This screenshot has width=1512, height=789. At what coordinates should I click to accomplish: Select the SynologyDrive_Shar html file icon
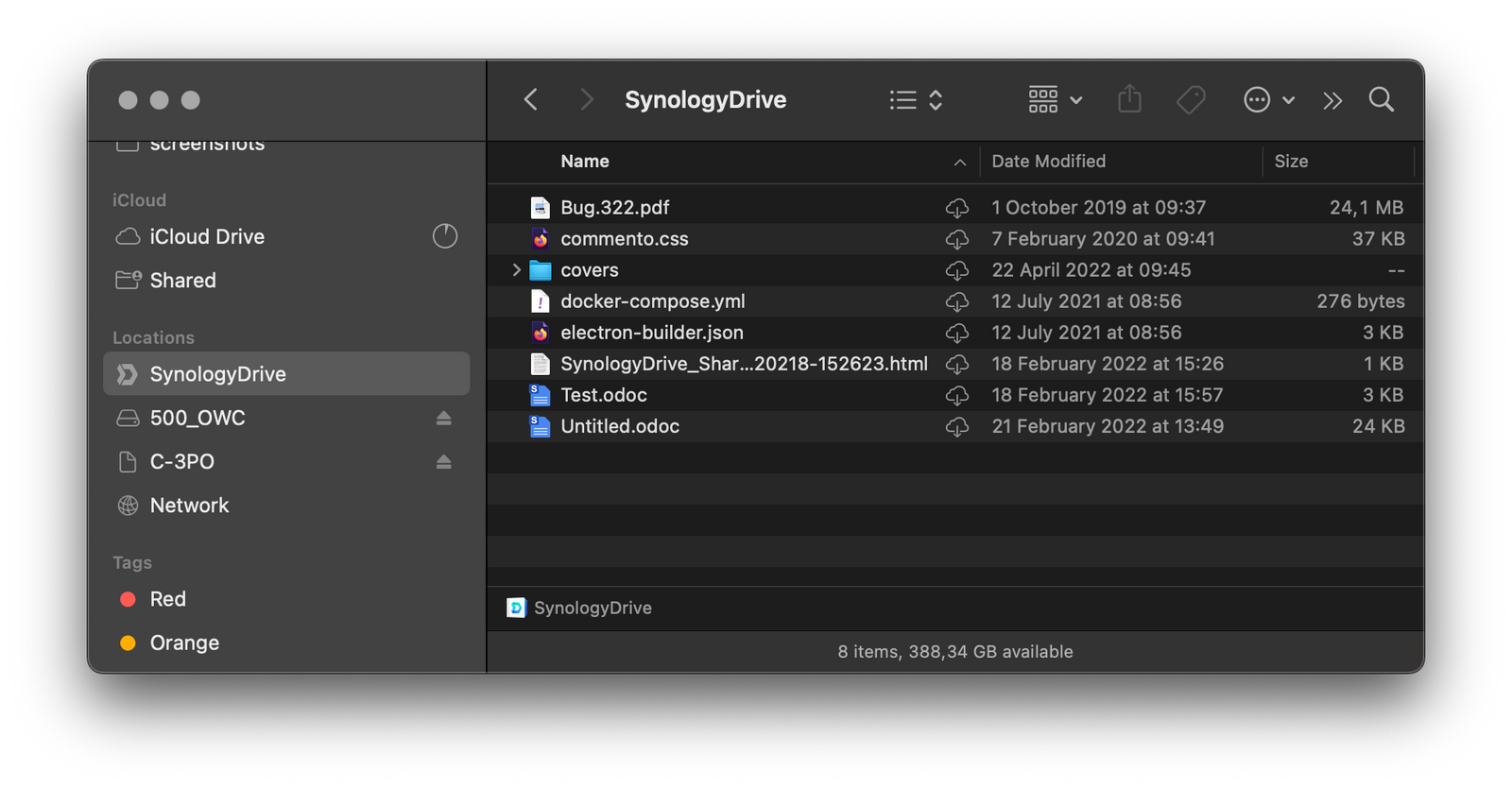click(541, 364)
